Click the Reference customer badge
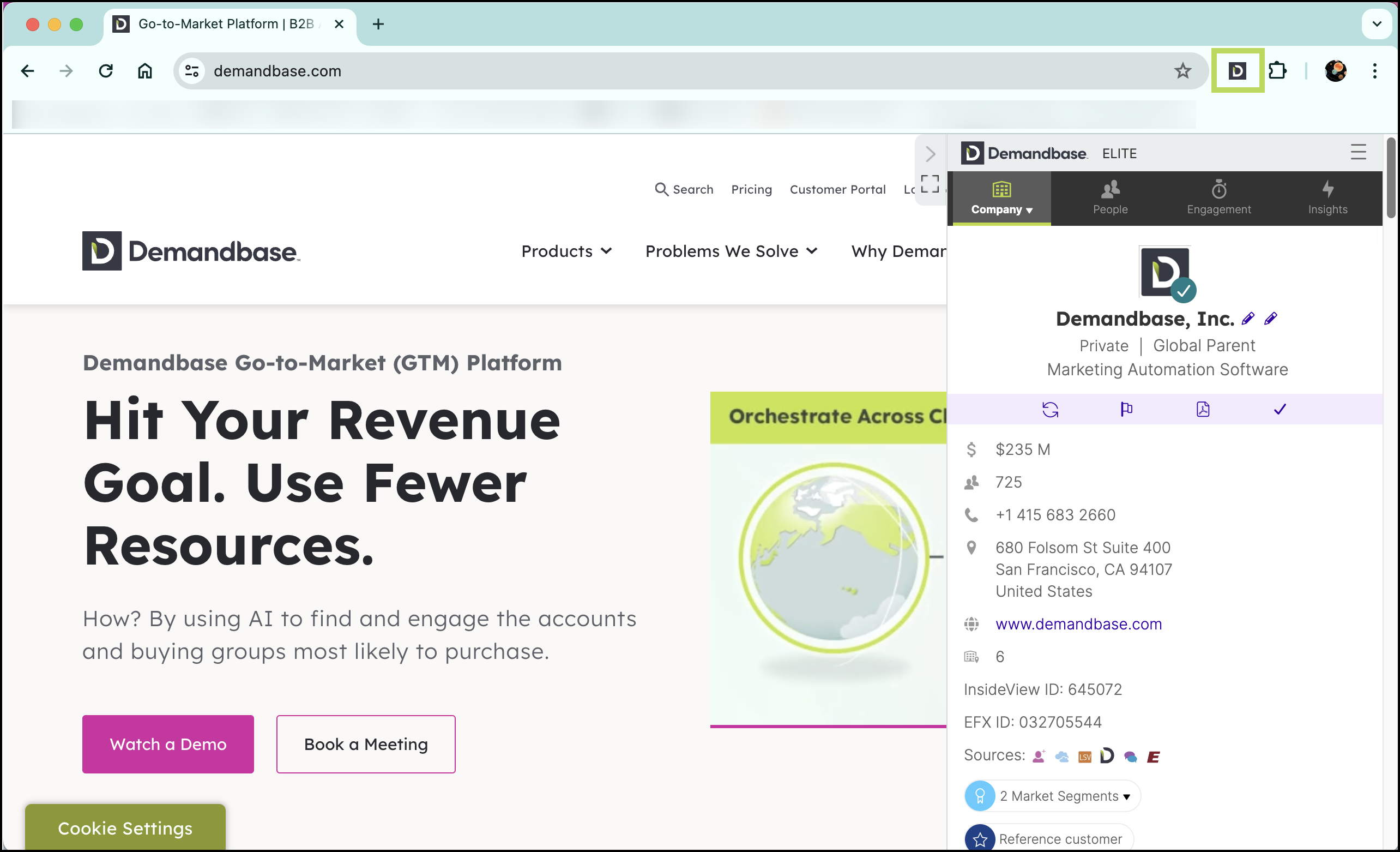The height and width of the screenshot is (852, 1400). pos(1048,839)
